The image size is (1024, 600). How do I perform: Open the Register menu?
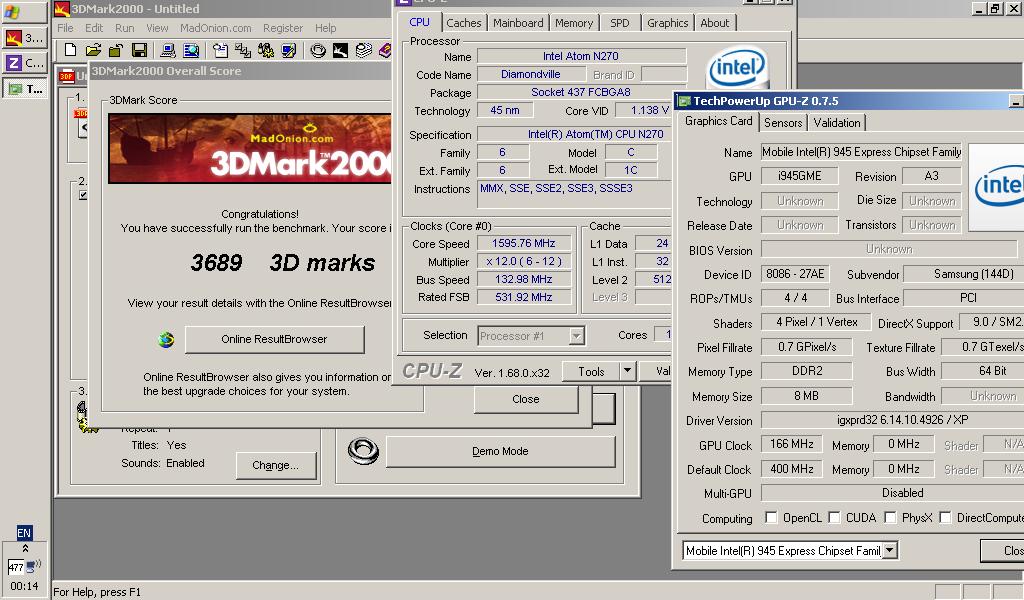283,28
